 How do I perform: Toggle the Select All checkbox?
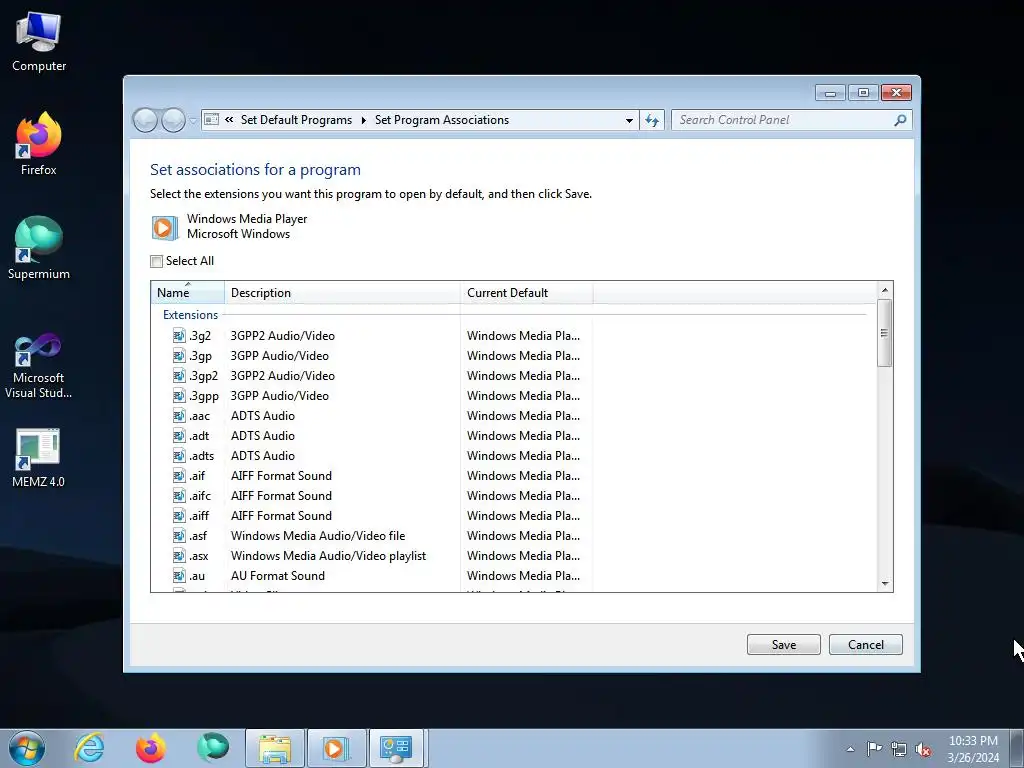pos(157,261)
